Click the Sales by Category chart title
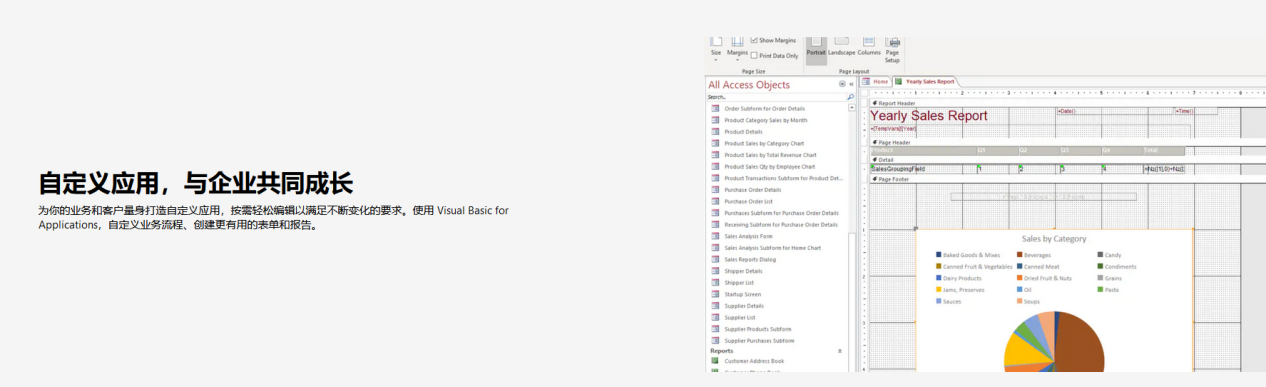Image resolution: width=1266 pixels, height=387 pixels. tap(1054, 239)
